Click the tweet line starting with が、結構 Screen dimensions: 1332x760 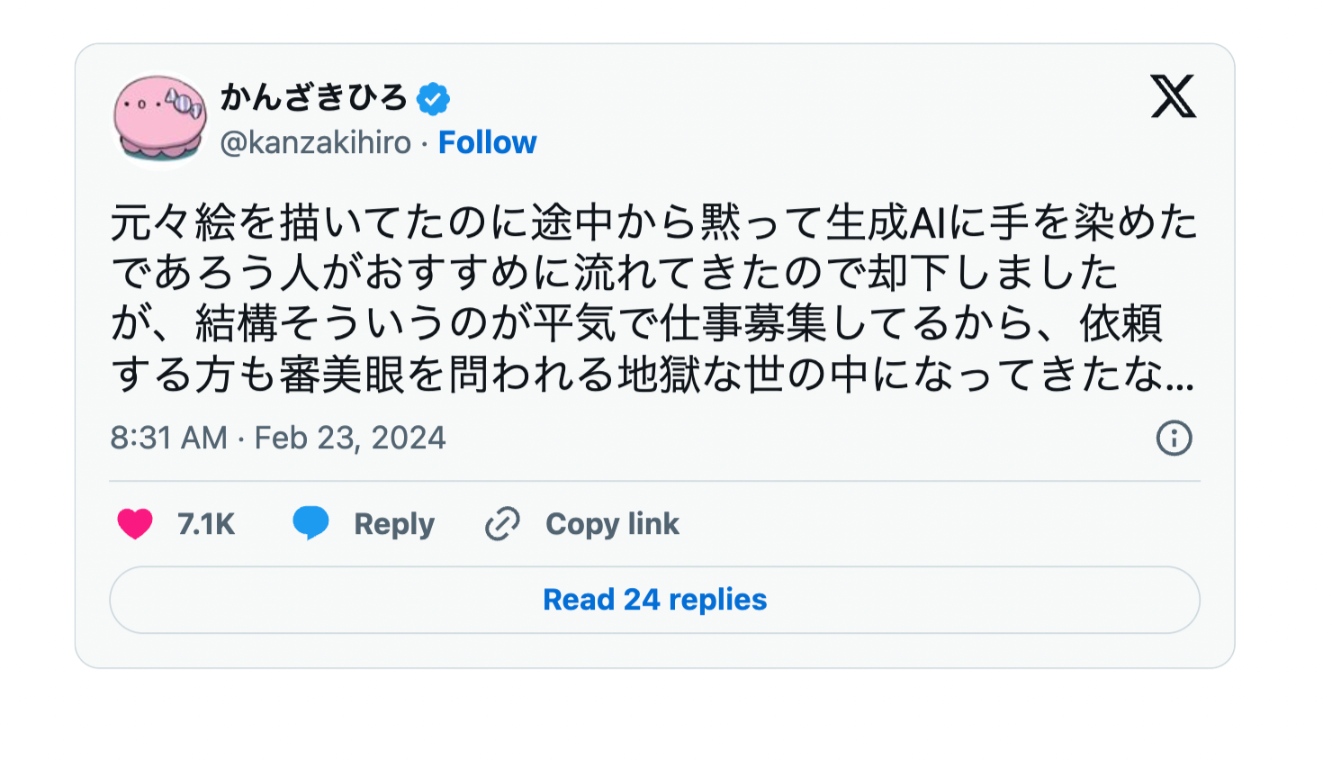click(637, 324)
